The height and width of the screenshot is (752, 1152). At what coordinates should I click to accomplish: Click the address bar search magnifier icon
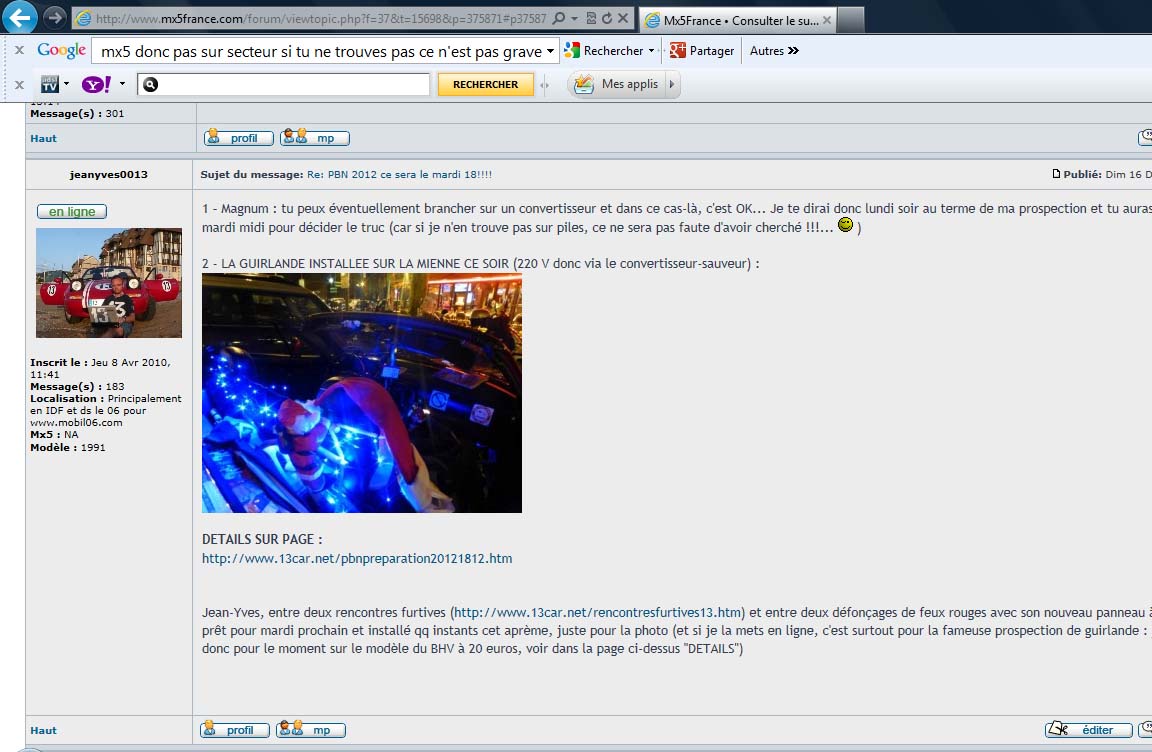558,18
